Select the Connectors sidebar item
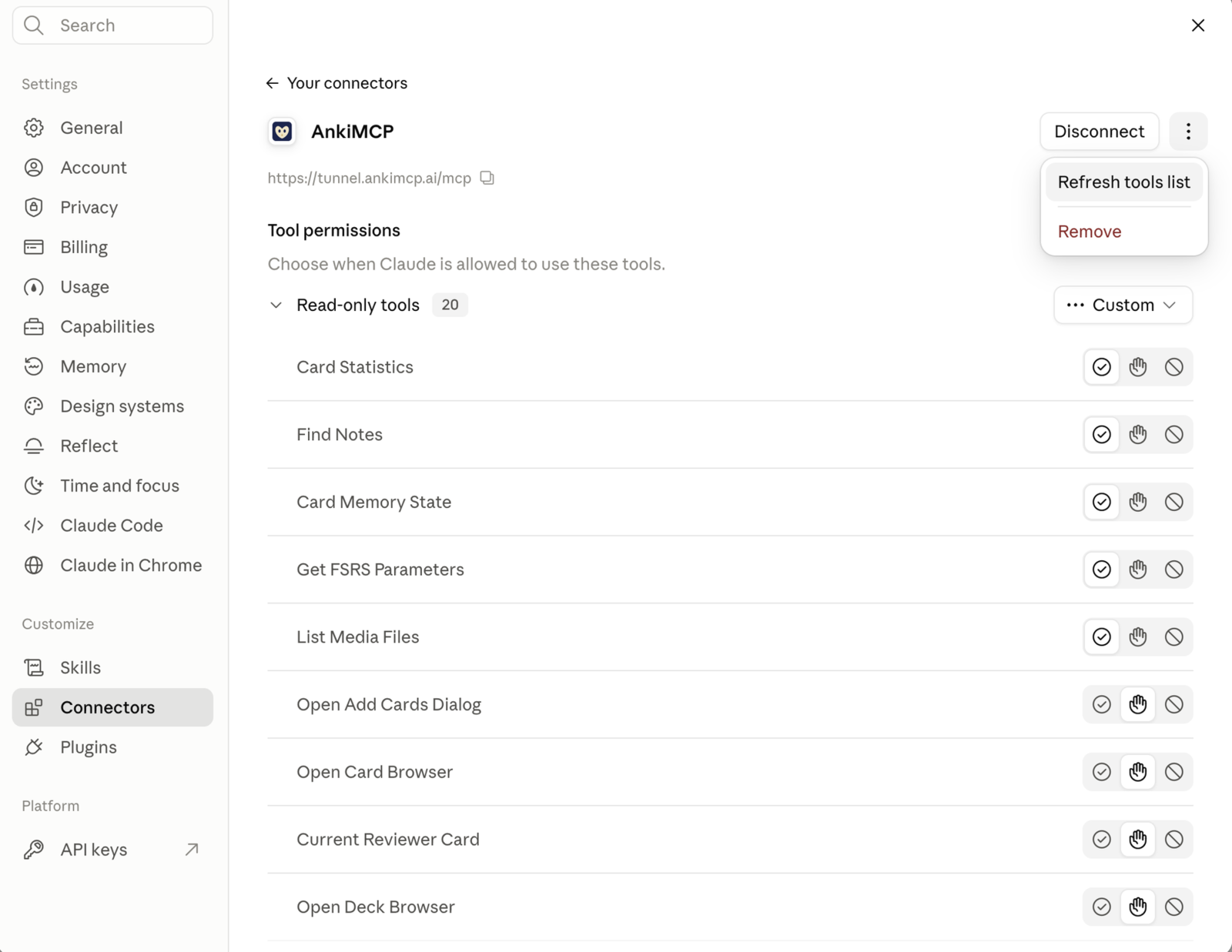 pyautogui.click(x=112, y=707)
